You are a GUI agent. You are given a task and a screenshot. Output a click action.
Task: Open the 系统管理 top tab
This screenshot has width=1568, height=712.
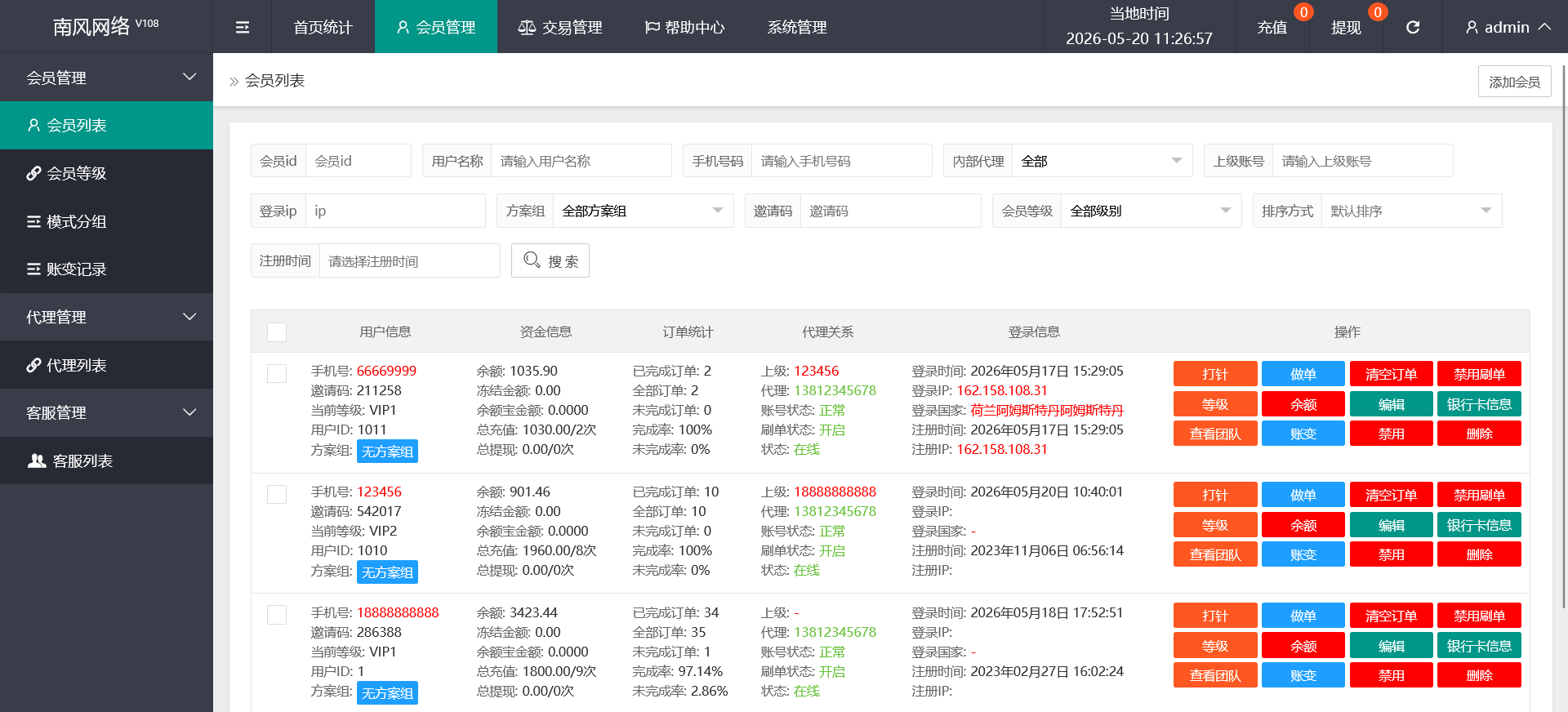coord(797,27)
